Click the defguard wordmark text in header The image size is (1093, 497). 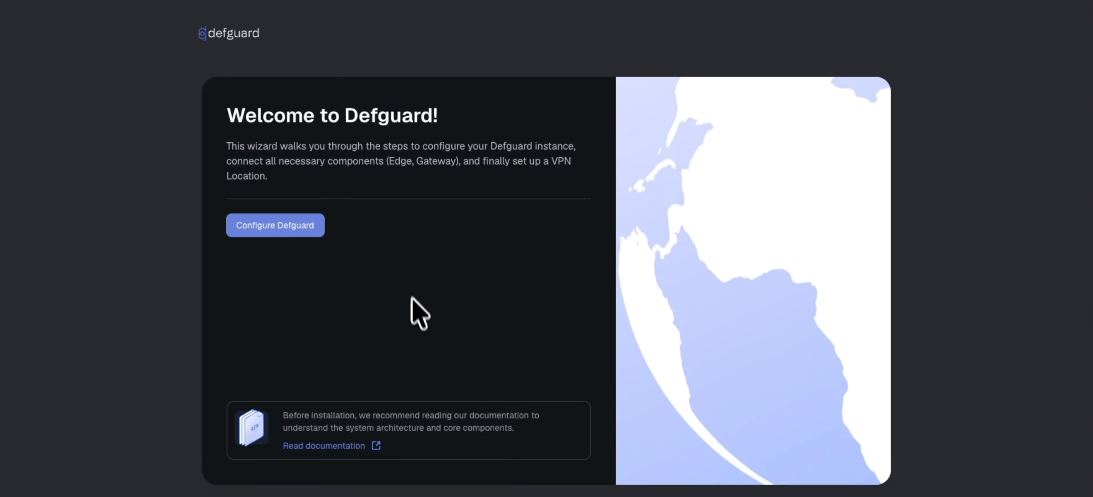234,33
